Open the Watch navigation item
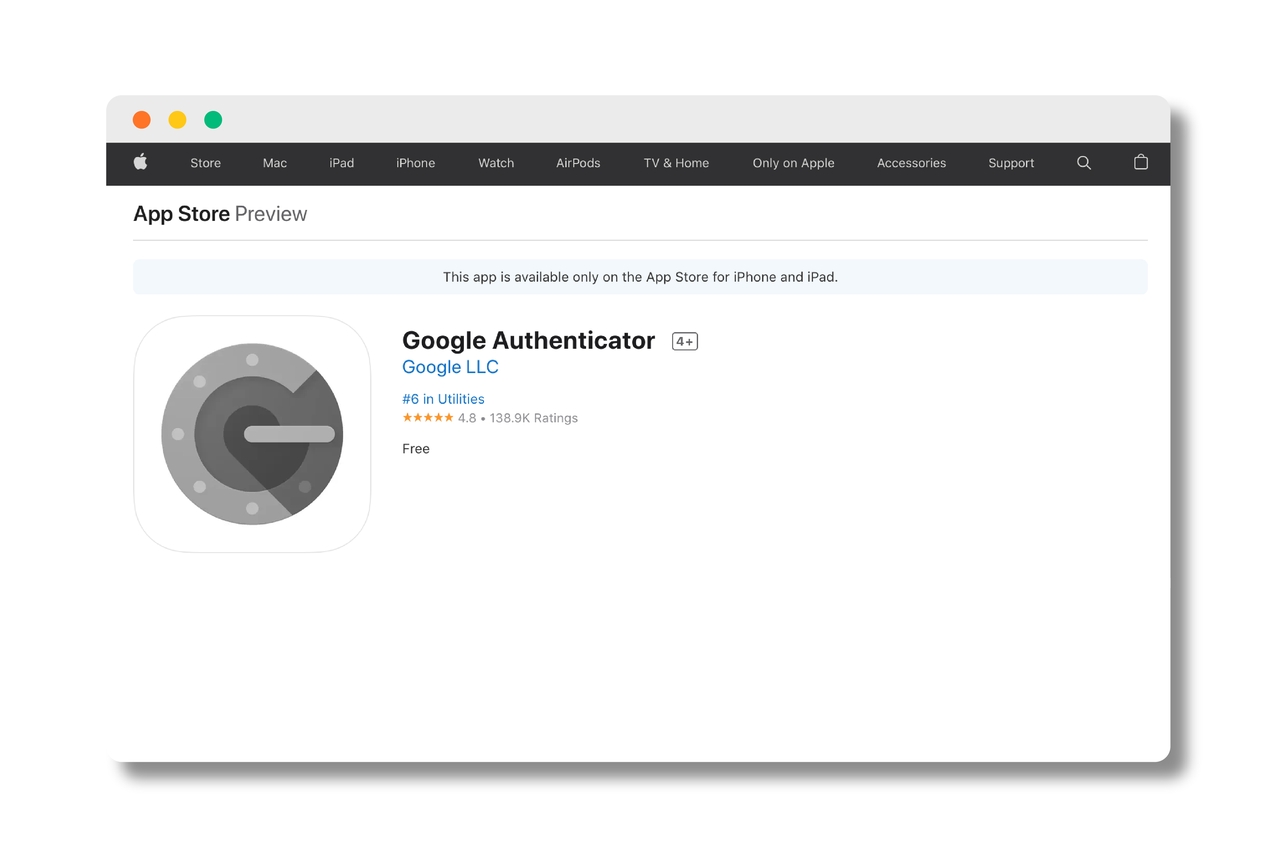The height and width of the screenshot is (867, 1280). [x=496, y=163]
